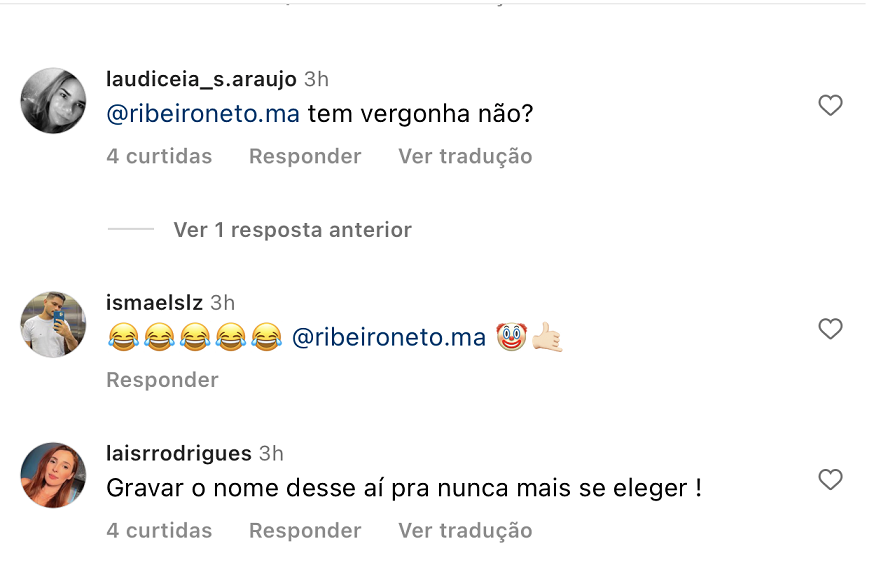The image size is (888, 586).
Task: Reply to laisrrodrigues's comment
Action: point(305,530)
